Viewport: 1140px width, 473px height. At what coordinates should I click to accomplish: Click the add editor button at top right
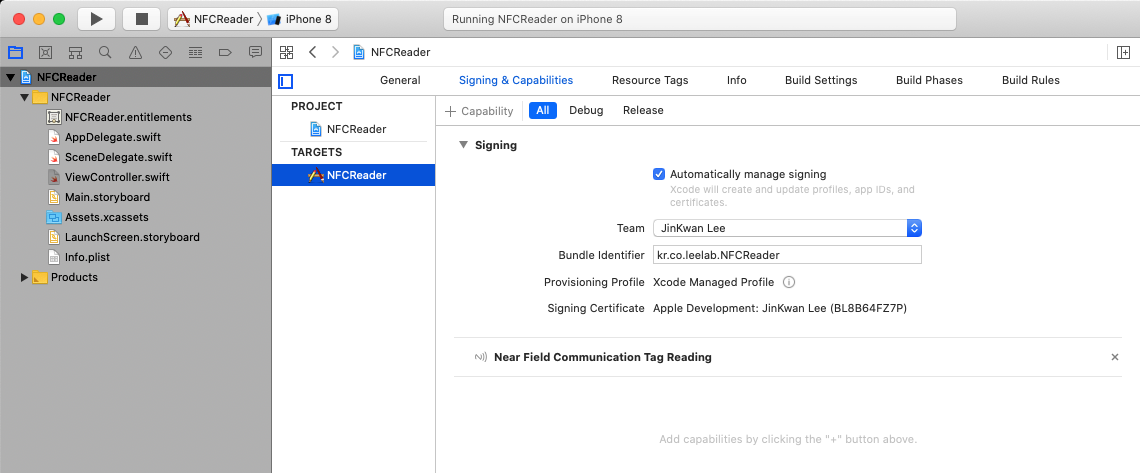[1123, 52]
